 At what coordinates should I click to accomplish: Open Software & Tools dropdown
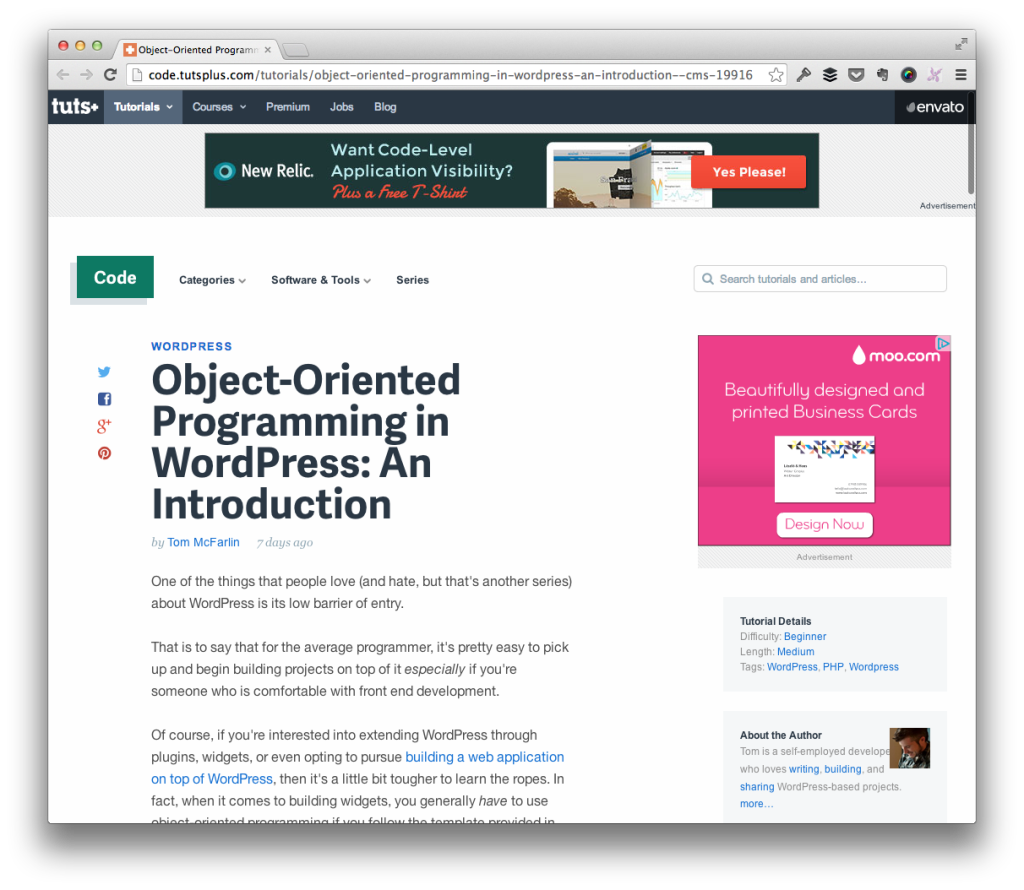321,280
